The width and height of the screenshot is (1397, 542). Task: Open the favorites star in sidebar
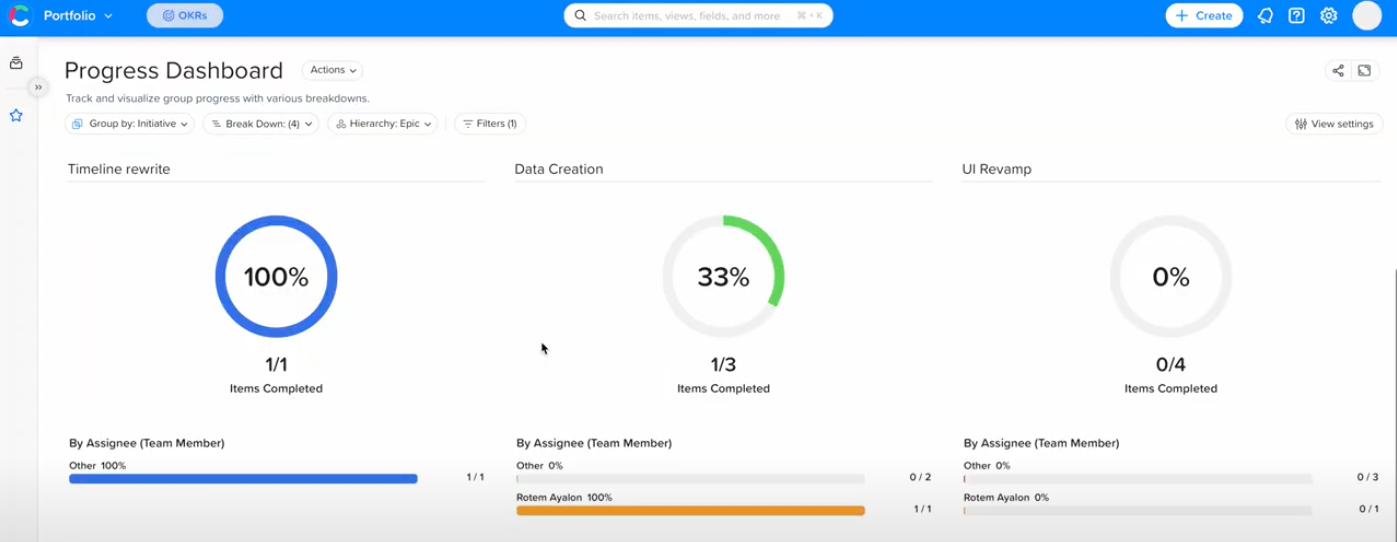coord(16,116)
